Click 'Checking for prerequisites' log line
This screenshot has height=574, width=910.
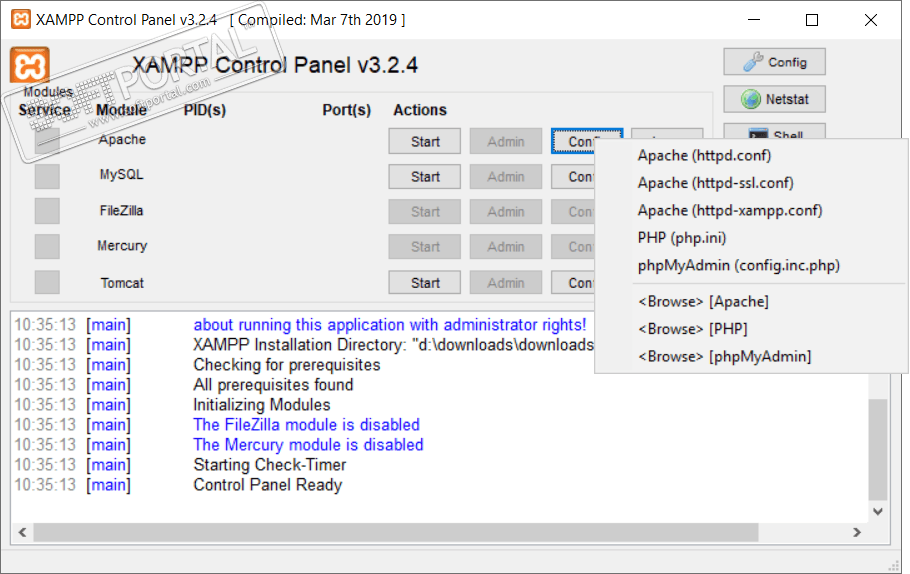[x=287, y=364]
